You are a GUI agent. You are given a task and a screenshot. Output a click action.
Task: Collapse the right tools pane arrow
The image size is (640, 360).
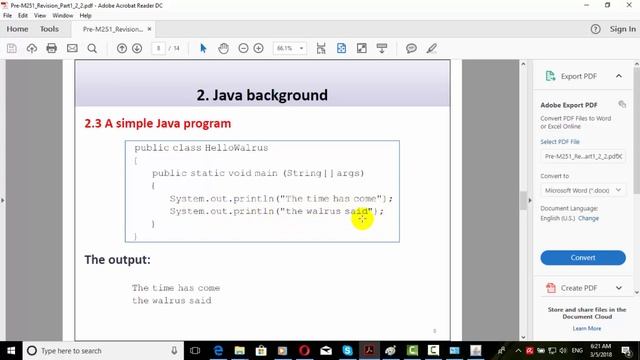[x=530, y=200]
